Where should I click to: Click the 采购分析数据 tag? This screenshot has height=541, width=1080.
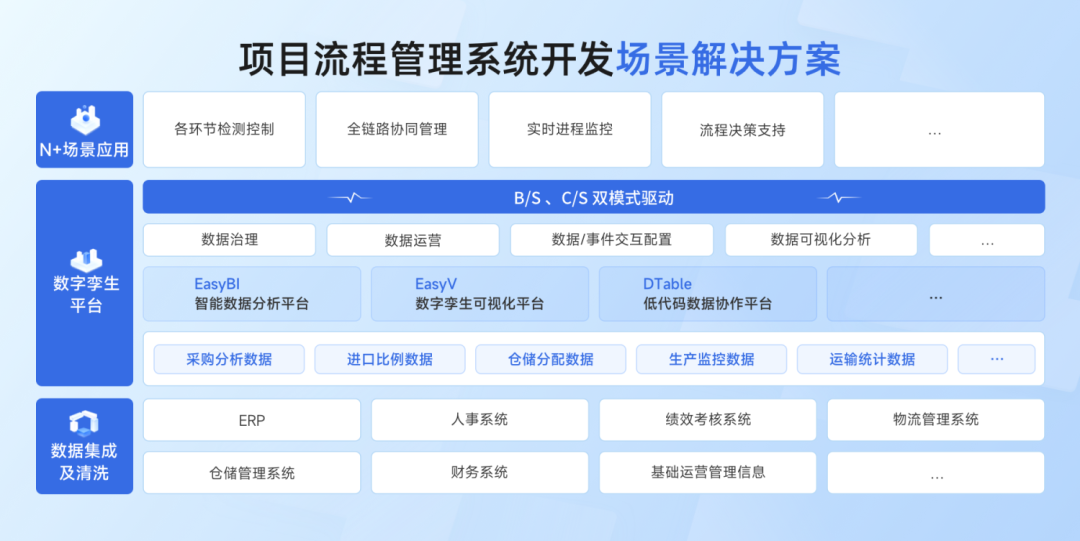click(229, 359)
